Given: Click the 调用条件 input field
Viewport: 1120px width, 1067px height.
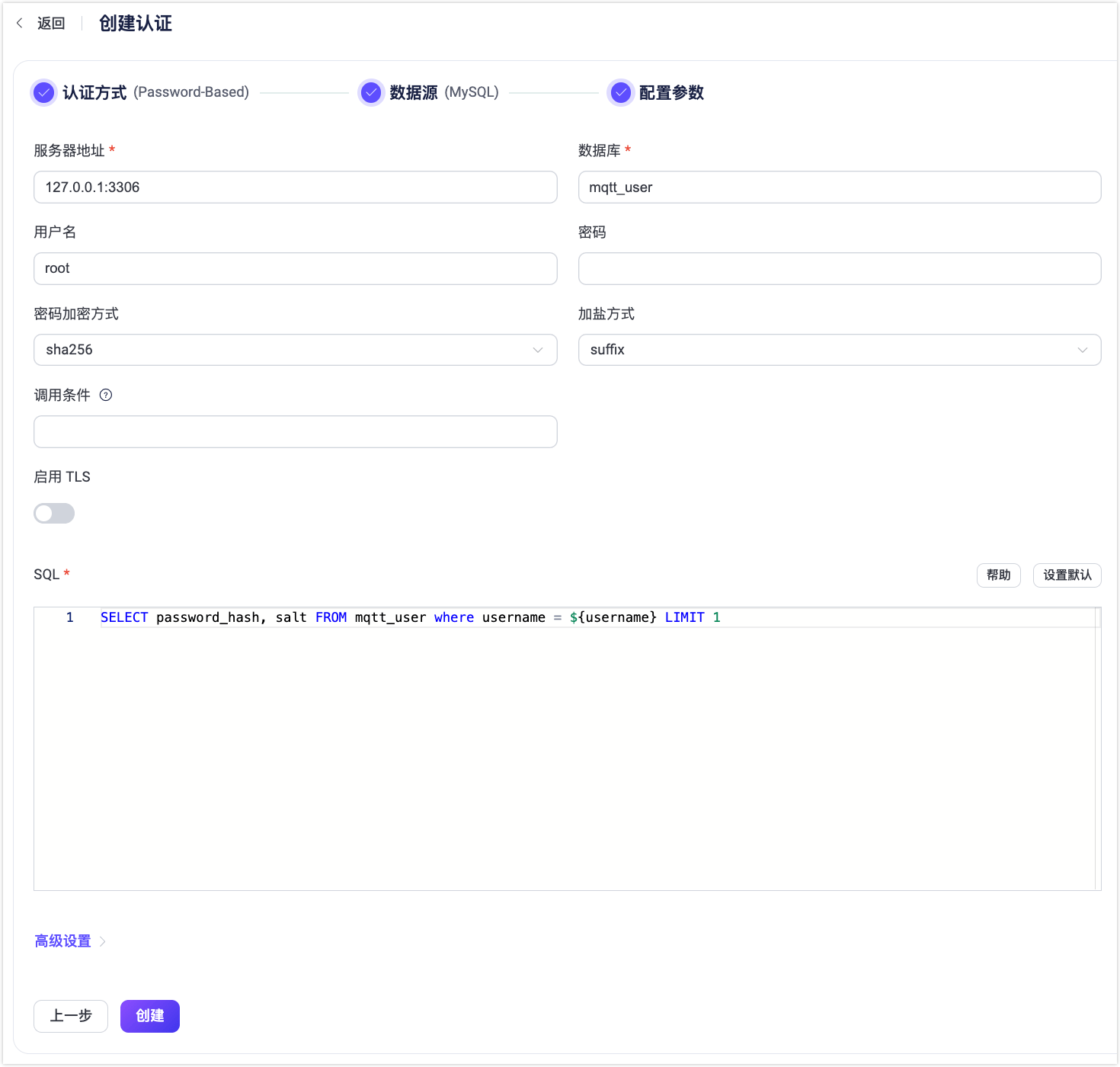Looking at the screenshot, I should [295, 431].
